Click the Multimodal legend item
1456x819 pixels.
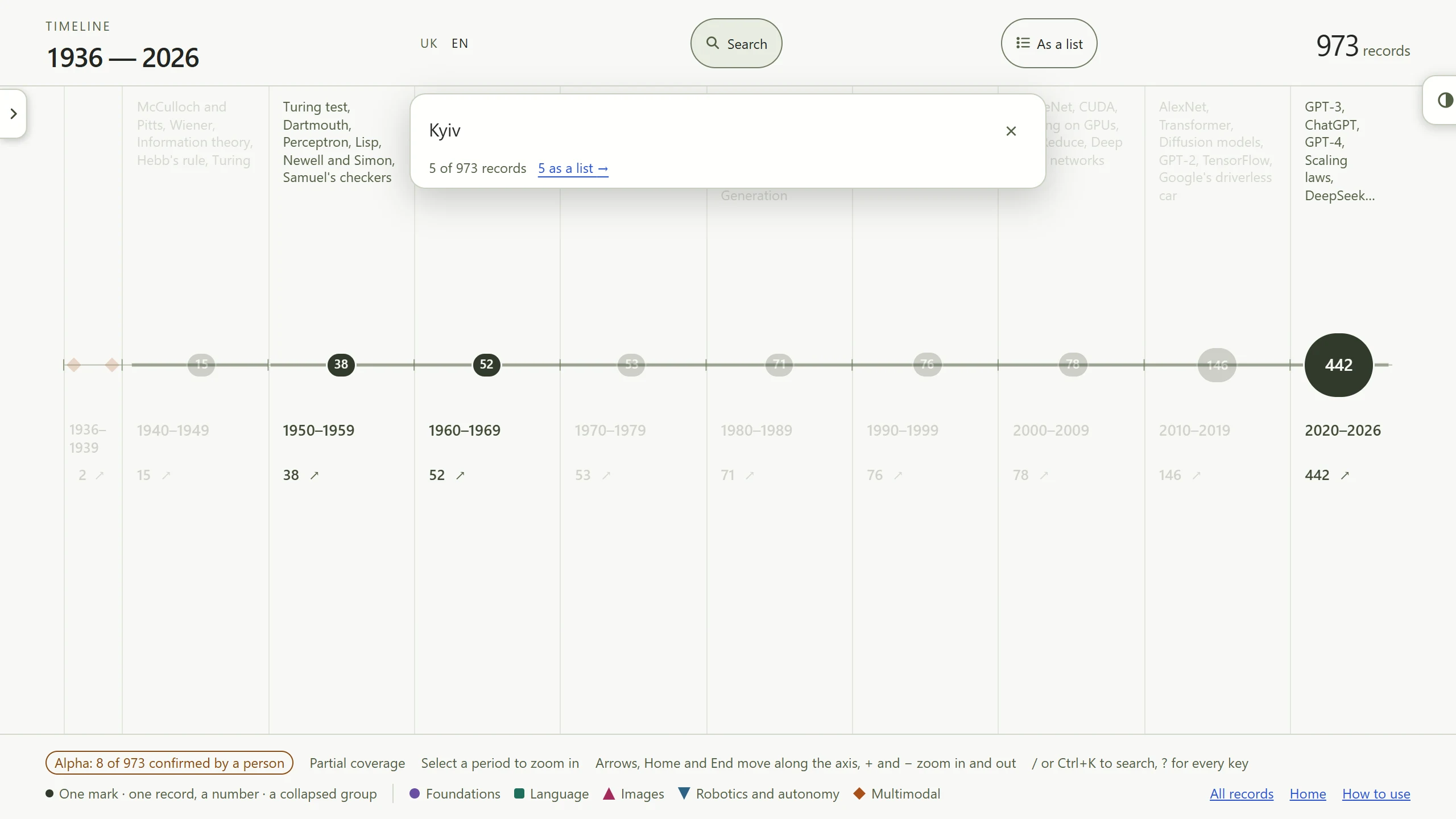click(x=897, y=794)
